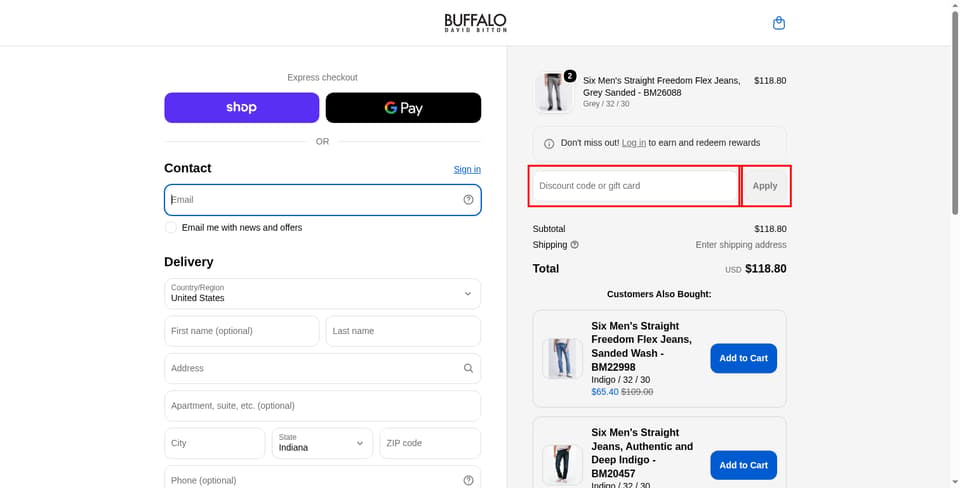
Task: Focus the First name (optional) field
Action: click(x=242, y=331)
